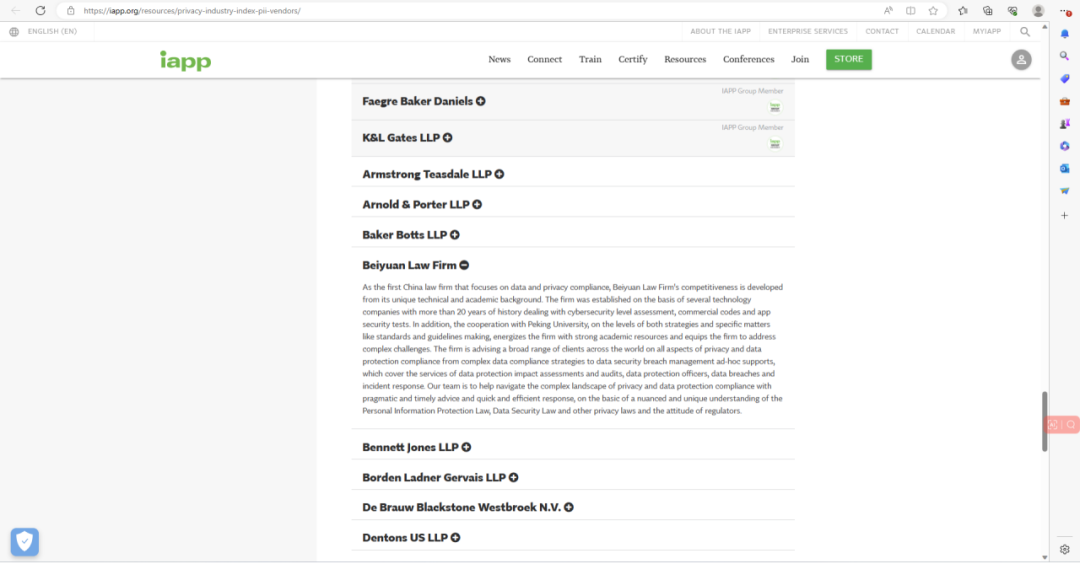Open the MYIAPP link
1080x564 pixels.
coord(987,32)
